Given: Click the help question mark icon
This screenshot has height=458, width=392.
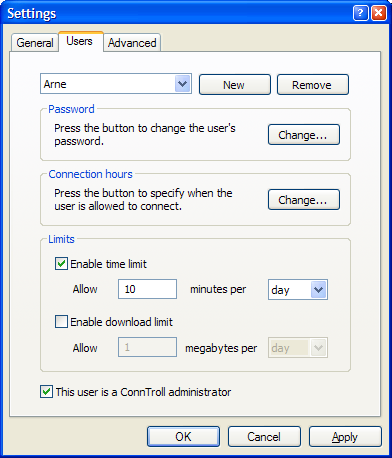Looking at the screenshot, I should click(360, 13).
